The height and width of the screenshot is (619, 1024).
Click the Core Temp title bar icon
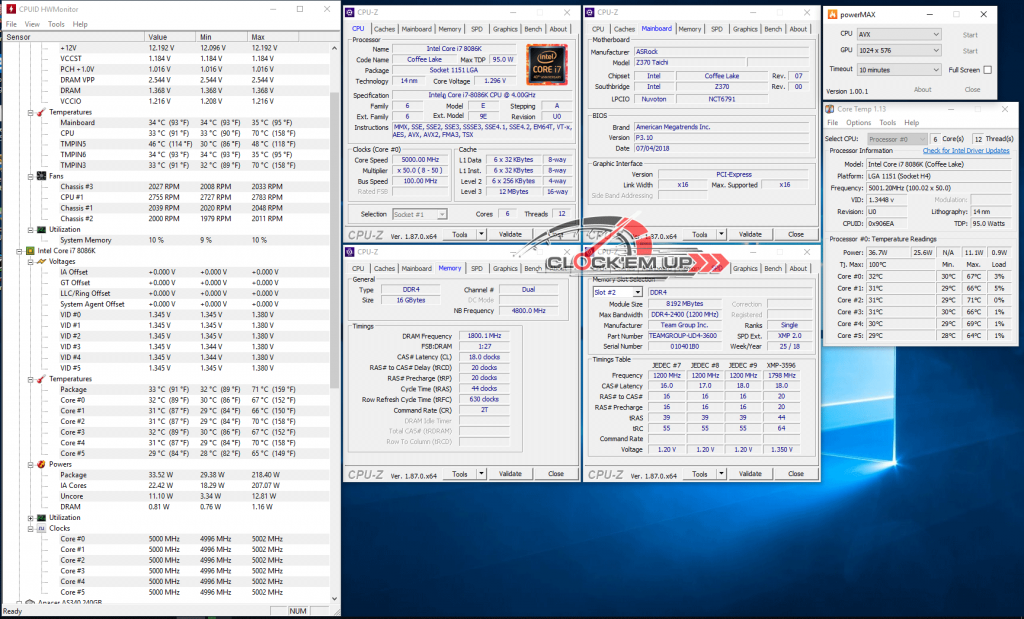(x=831, y=107)
